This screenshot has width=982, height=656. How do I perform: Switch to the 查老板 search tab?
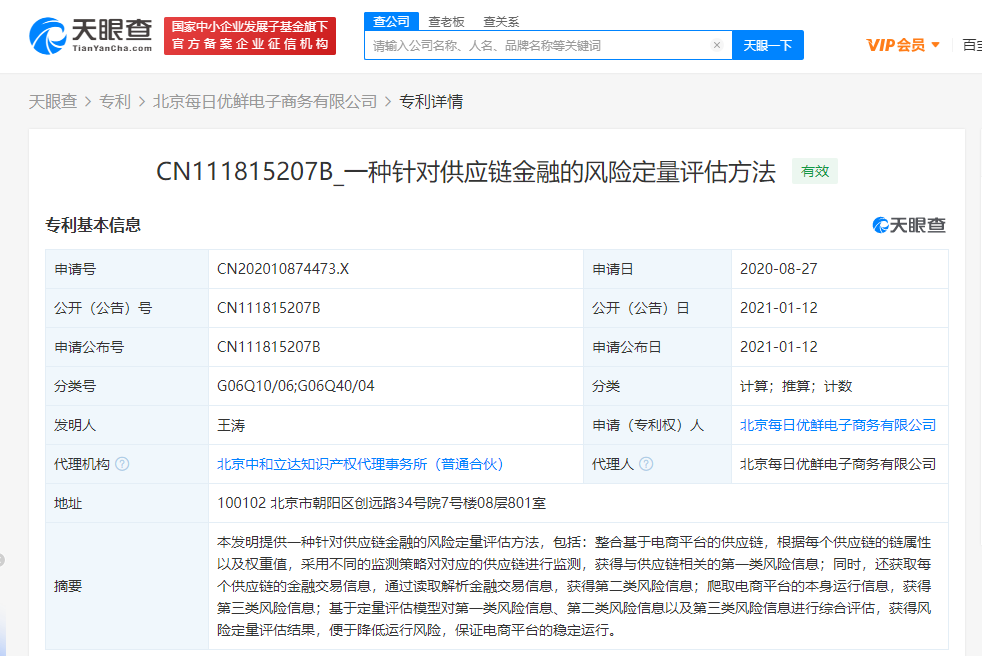coord(446,21)
